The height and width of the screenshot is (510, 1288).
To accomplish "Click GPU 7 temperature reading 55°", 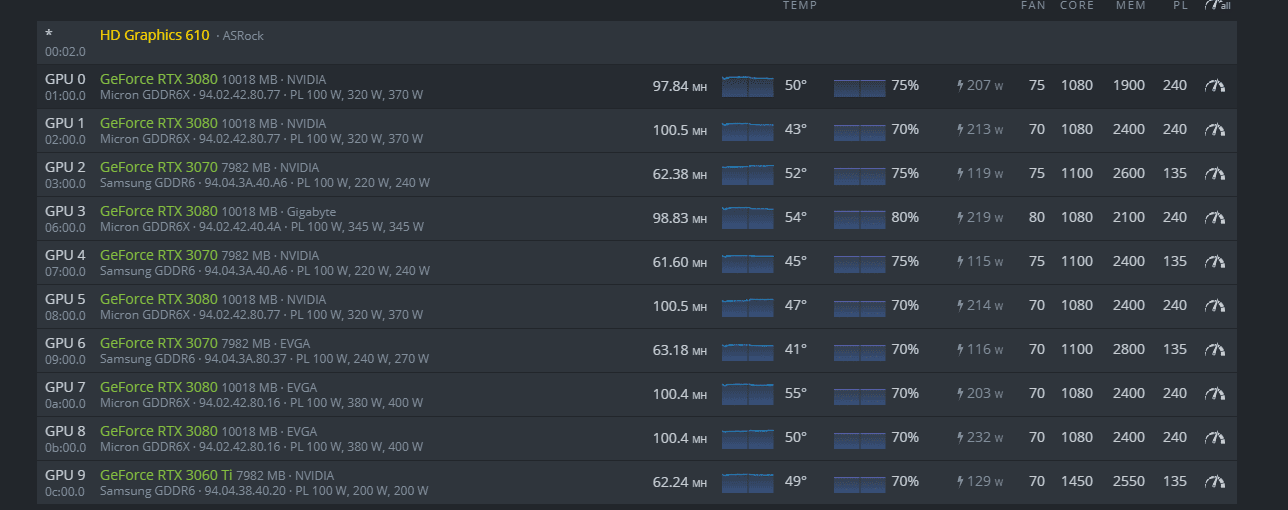I will (795, 394).
